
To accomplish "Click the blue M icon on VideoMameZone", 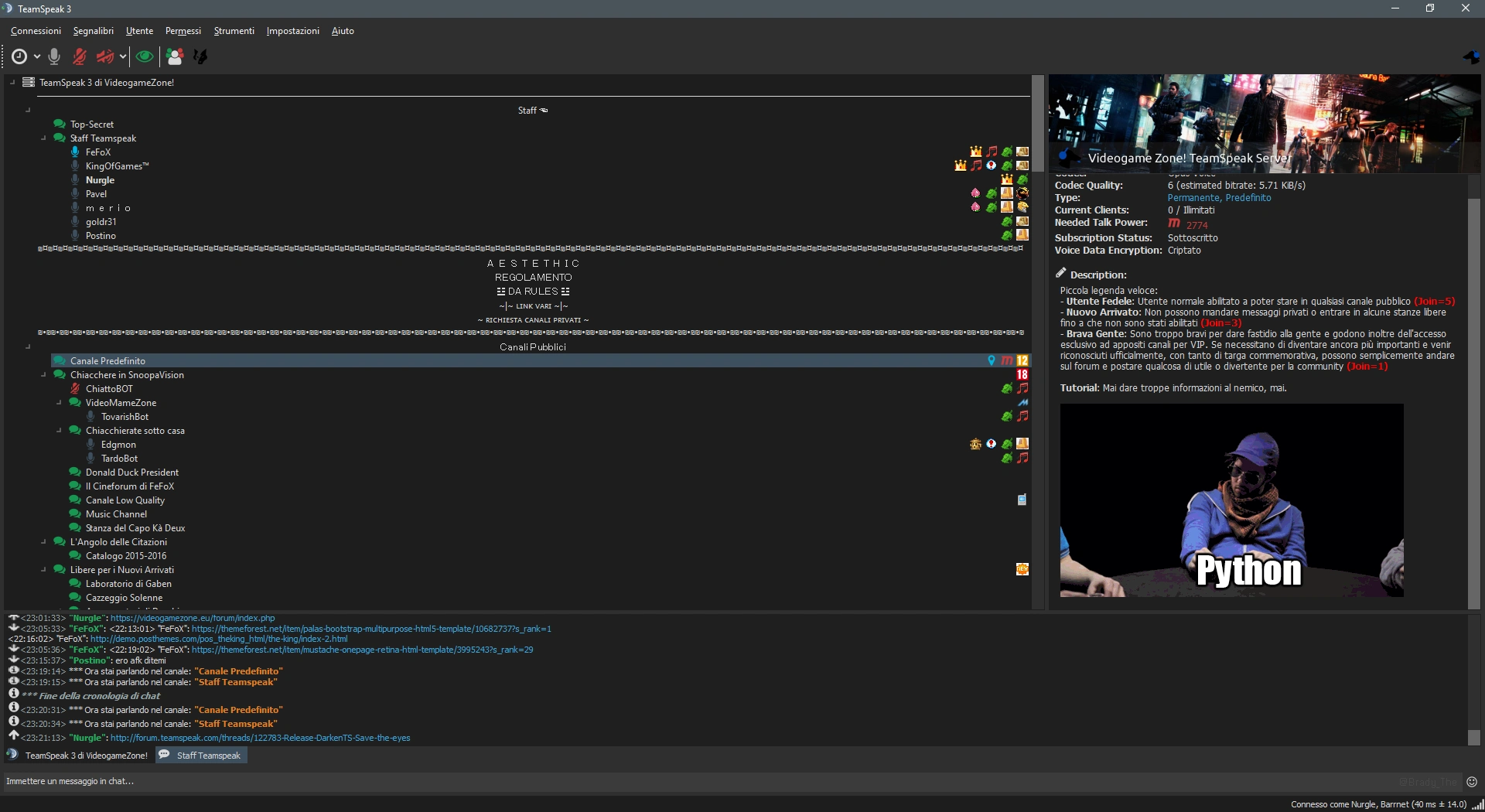I will (1022, 402).
